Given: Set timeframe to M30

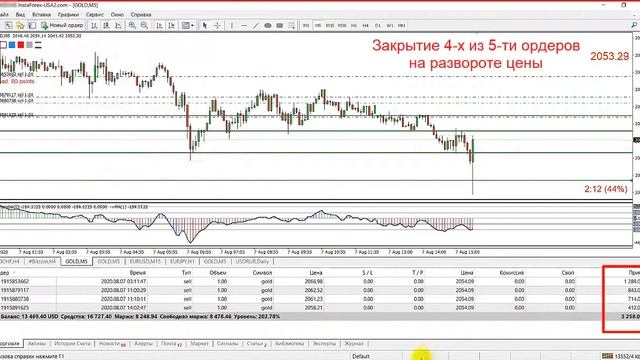Looking at the screenshot, I should 342,25.
